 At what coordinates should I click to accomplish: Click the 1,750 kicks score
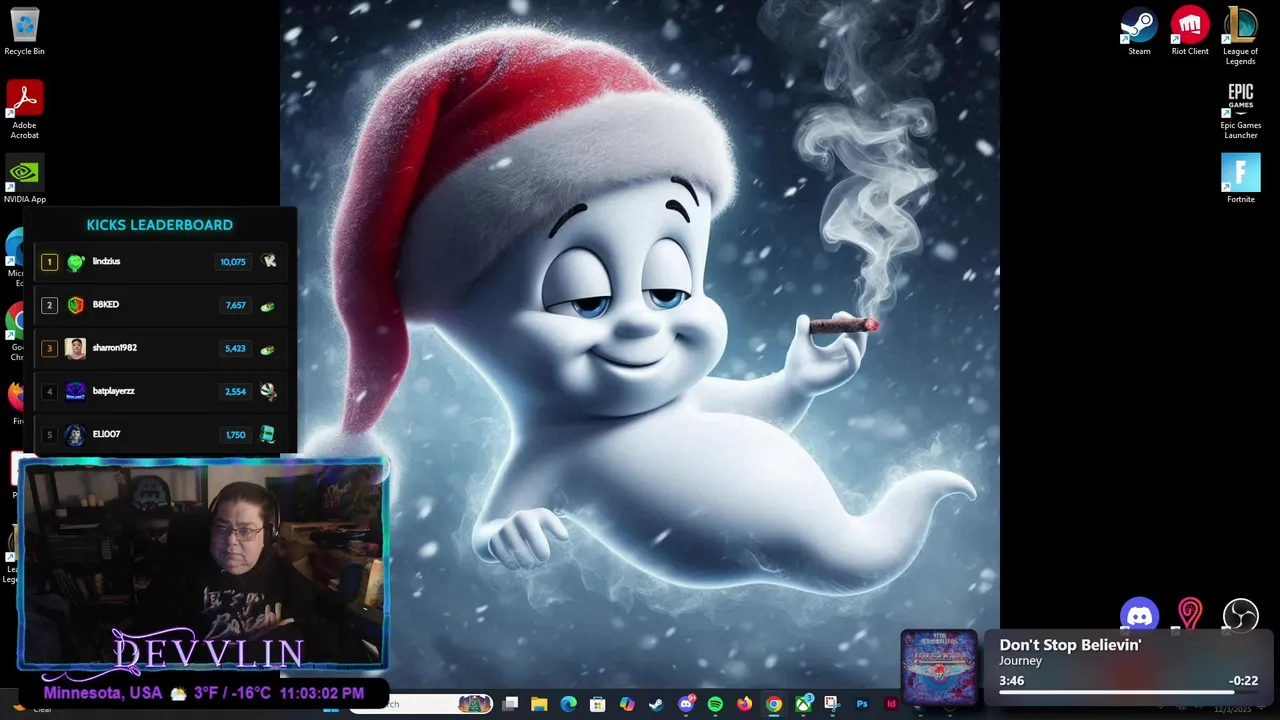point(235,435)
